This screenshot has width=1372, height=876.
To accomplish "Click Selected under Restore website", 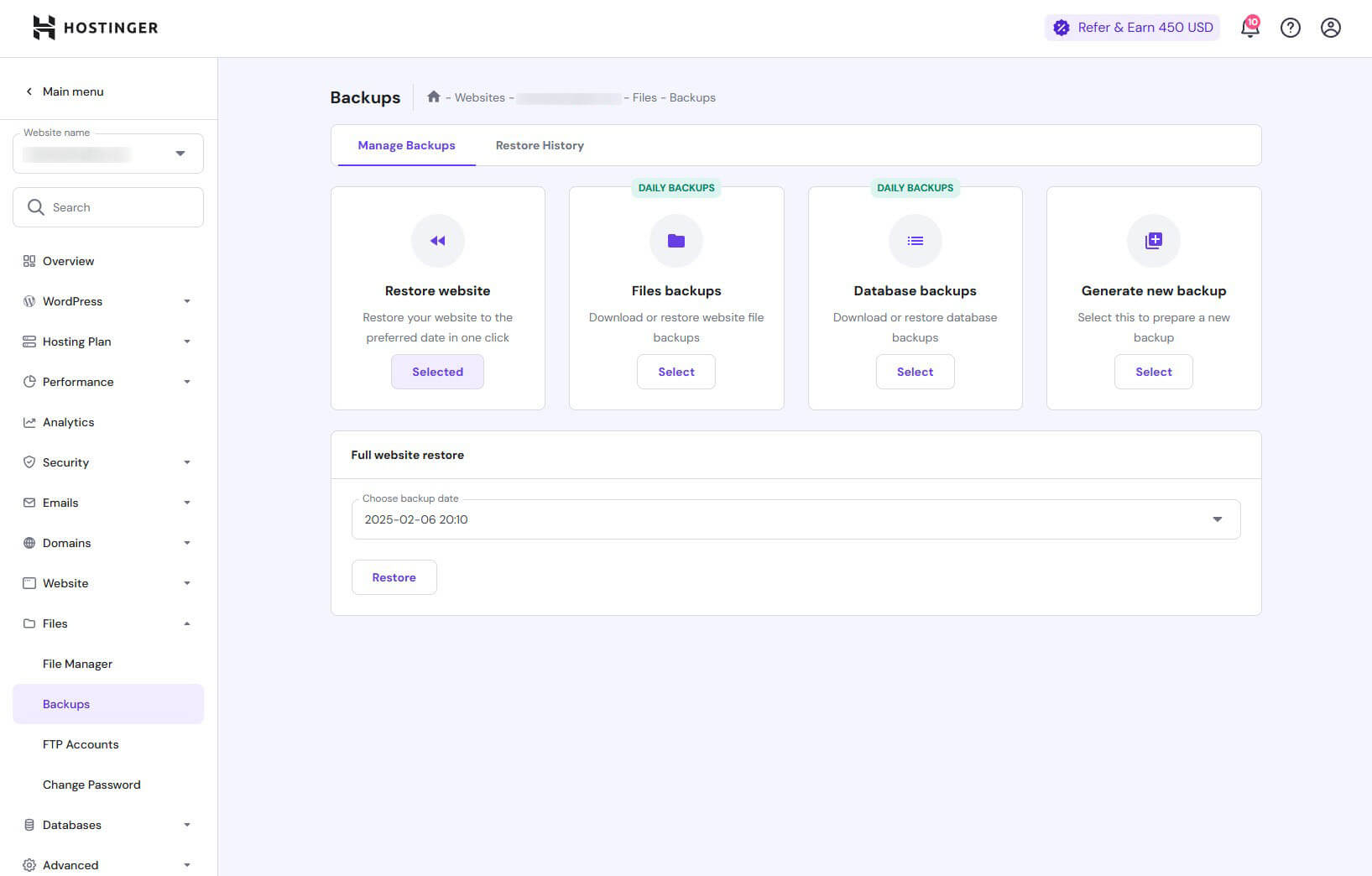I will coord(437,372).
